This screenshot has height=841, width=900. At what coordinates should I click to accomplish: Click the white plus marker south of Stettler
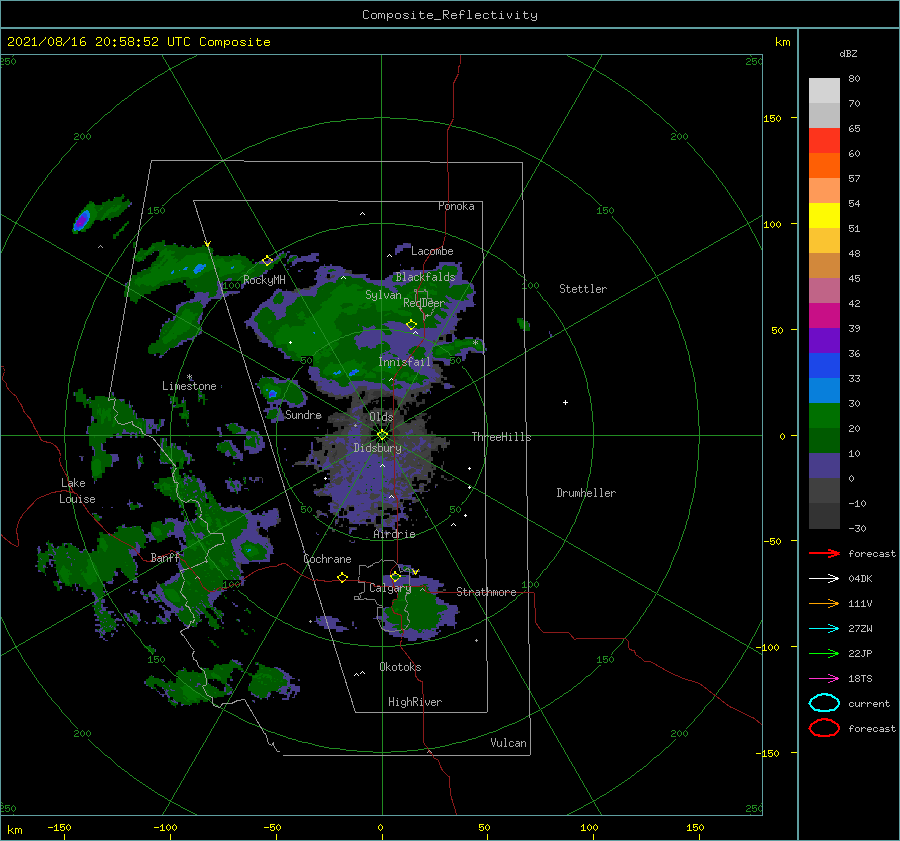[x=565, y=402]
